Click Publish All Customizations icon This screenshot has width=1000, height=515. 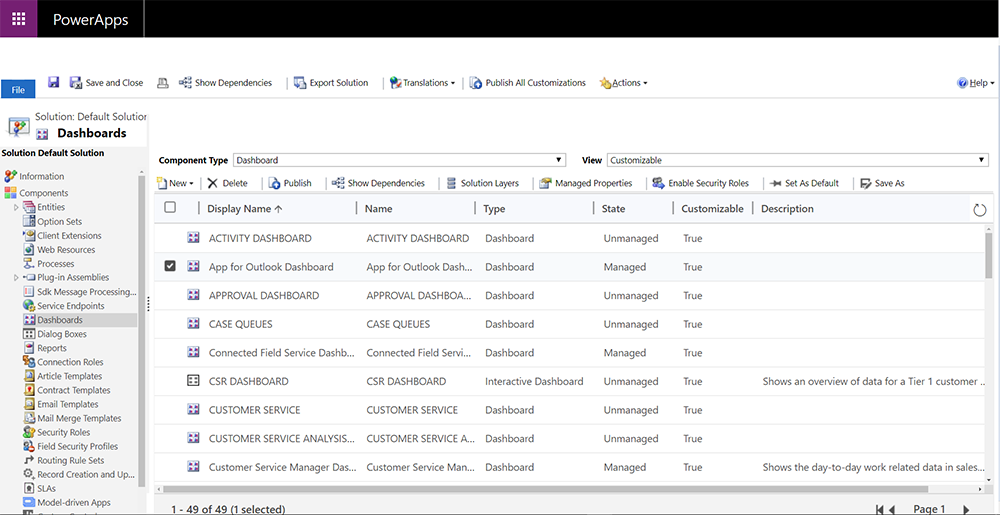pos(476,83)
